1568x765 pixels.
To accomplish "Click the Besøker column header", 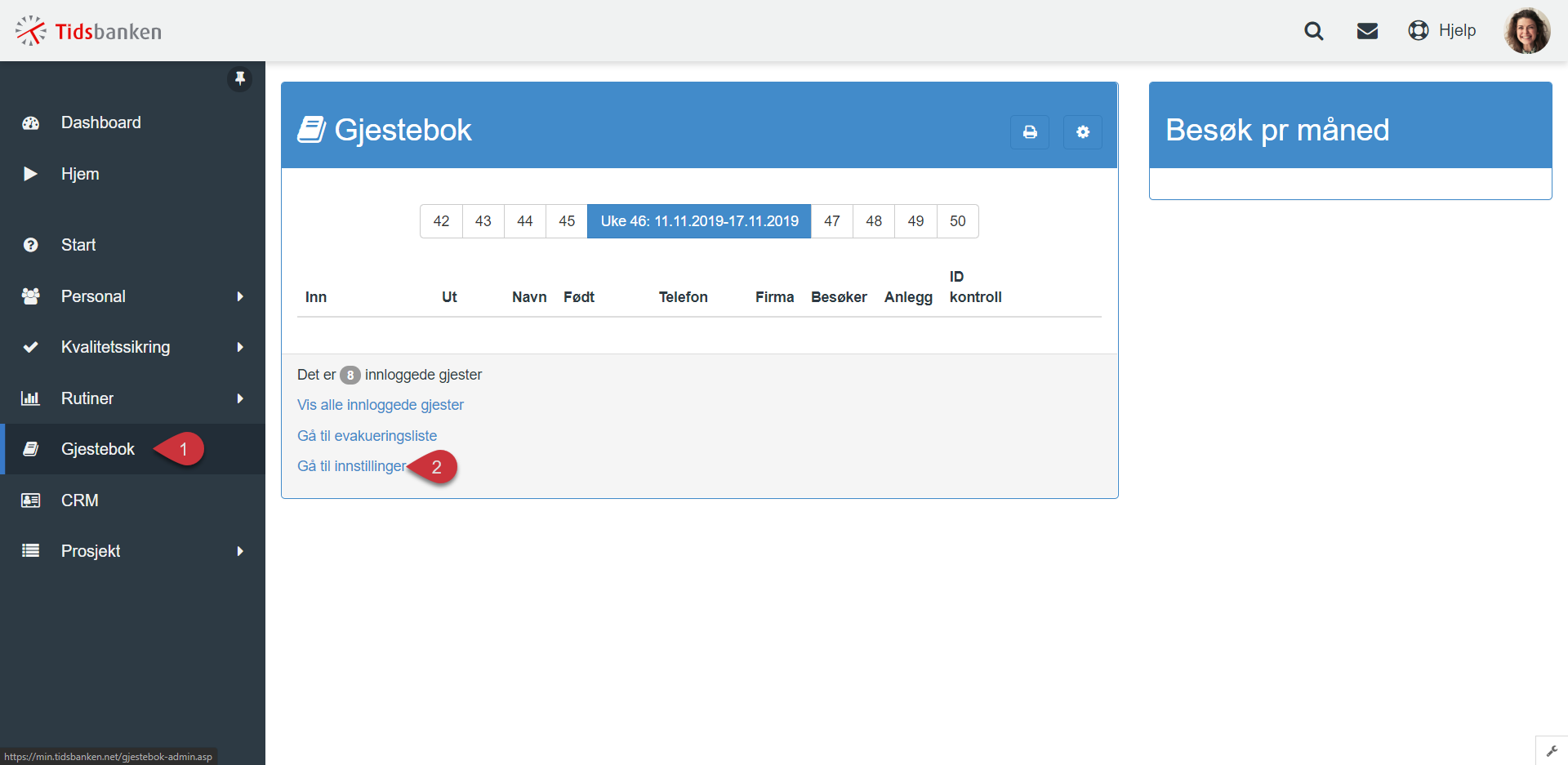I will pyautogui.click(x=839, y=297).
